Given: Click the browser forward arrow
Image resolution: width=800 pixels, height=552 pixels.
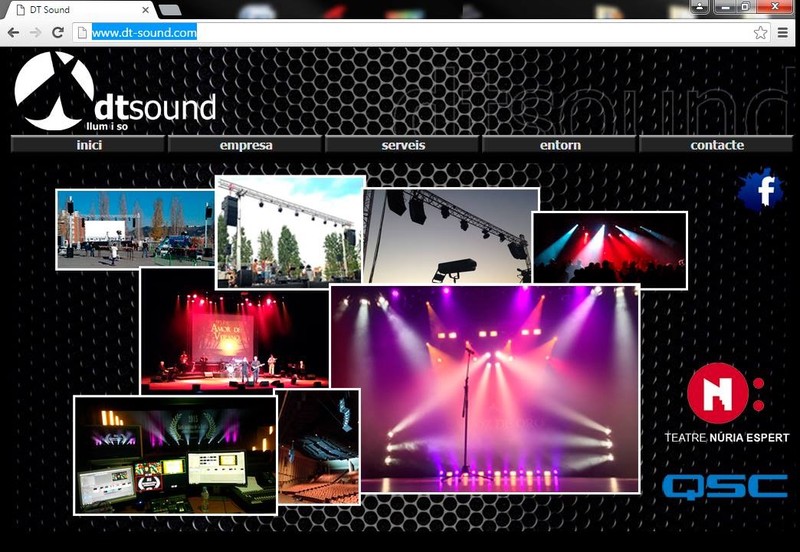Looking at the screenshot, I should point(36,32).
